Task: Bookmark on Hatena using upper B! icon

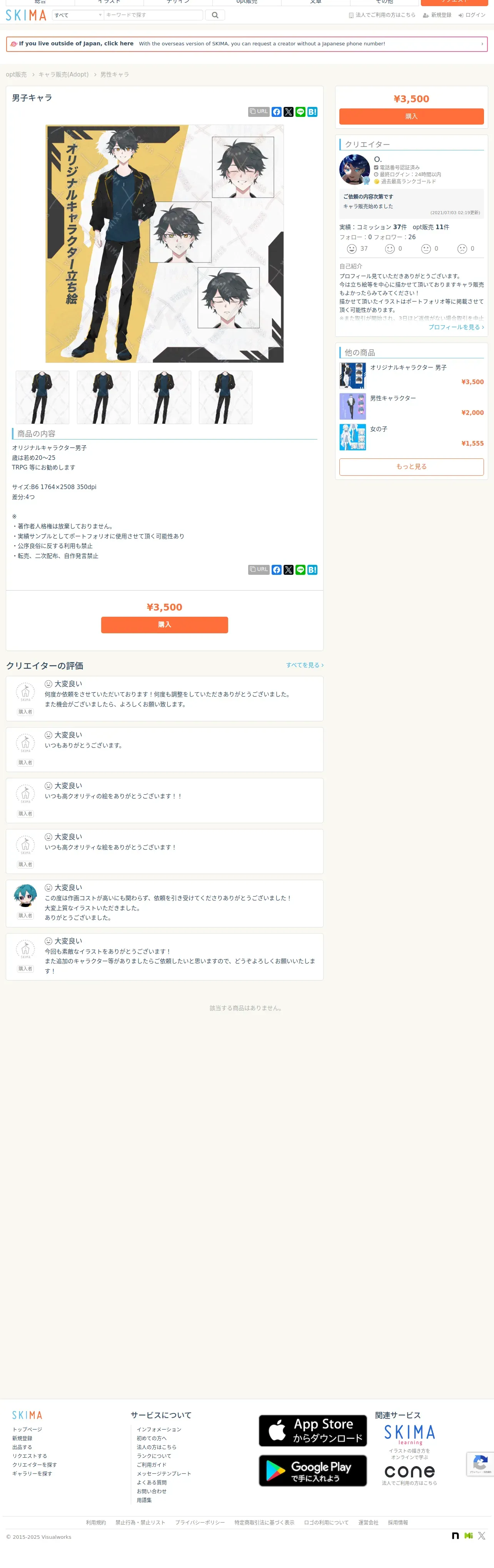Action: [312, 112]
